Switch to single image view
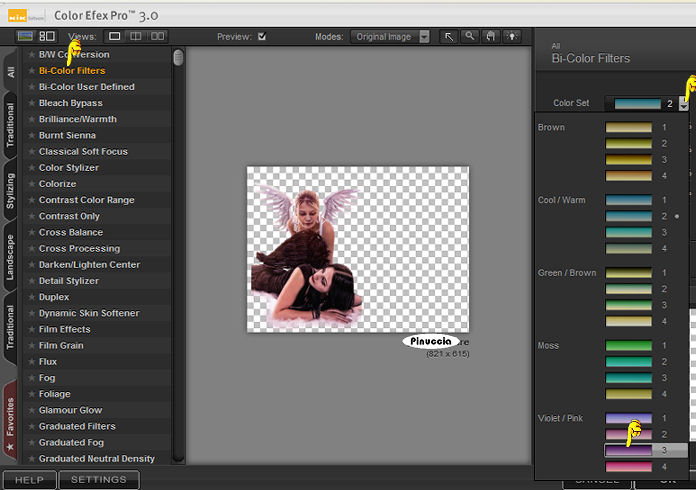The image size is (696, 490). pos(115,36)
